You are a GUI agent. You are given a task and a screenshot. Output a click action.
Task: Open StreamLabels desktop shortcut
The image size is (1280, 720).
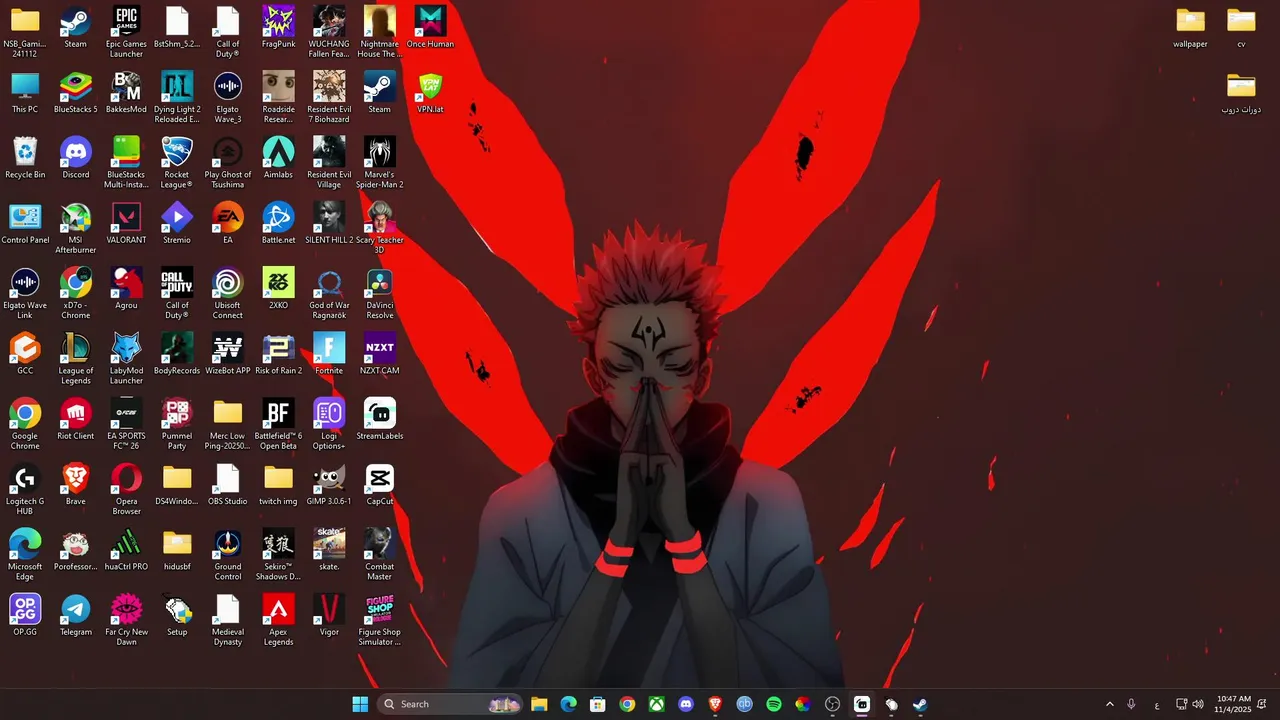pyautogui.click(x=380, y=419)
